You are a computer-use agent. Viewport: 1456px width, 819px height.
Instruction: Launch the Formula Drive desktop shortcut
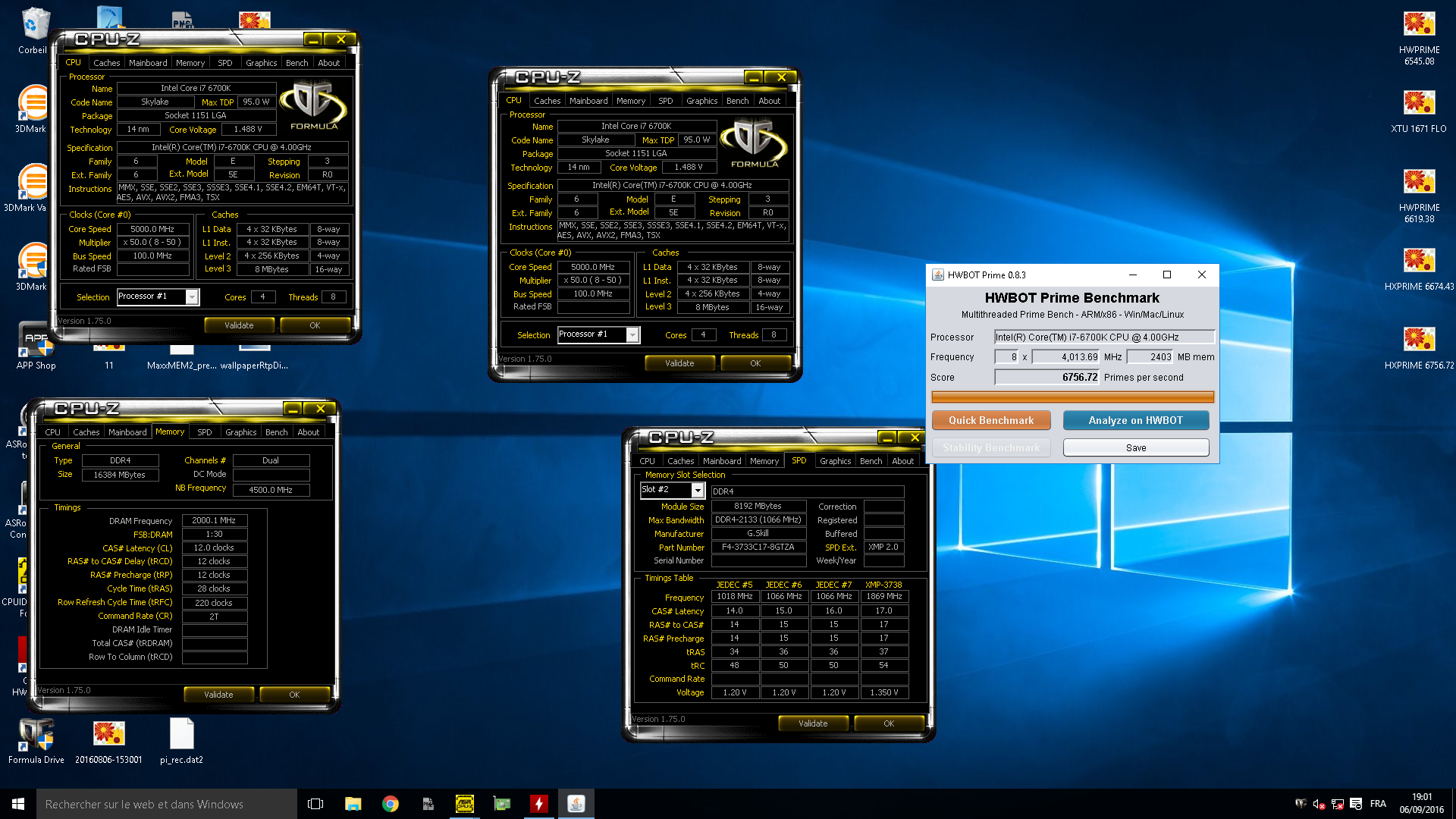[36, 741]
